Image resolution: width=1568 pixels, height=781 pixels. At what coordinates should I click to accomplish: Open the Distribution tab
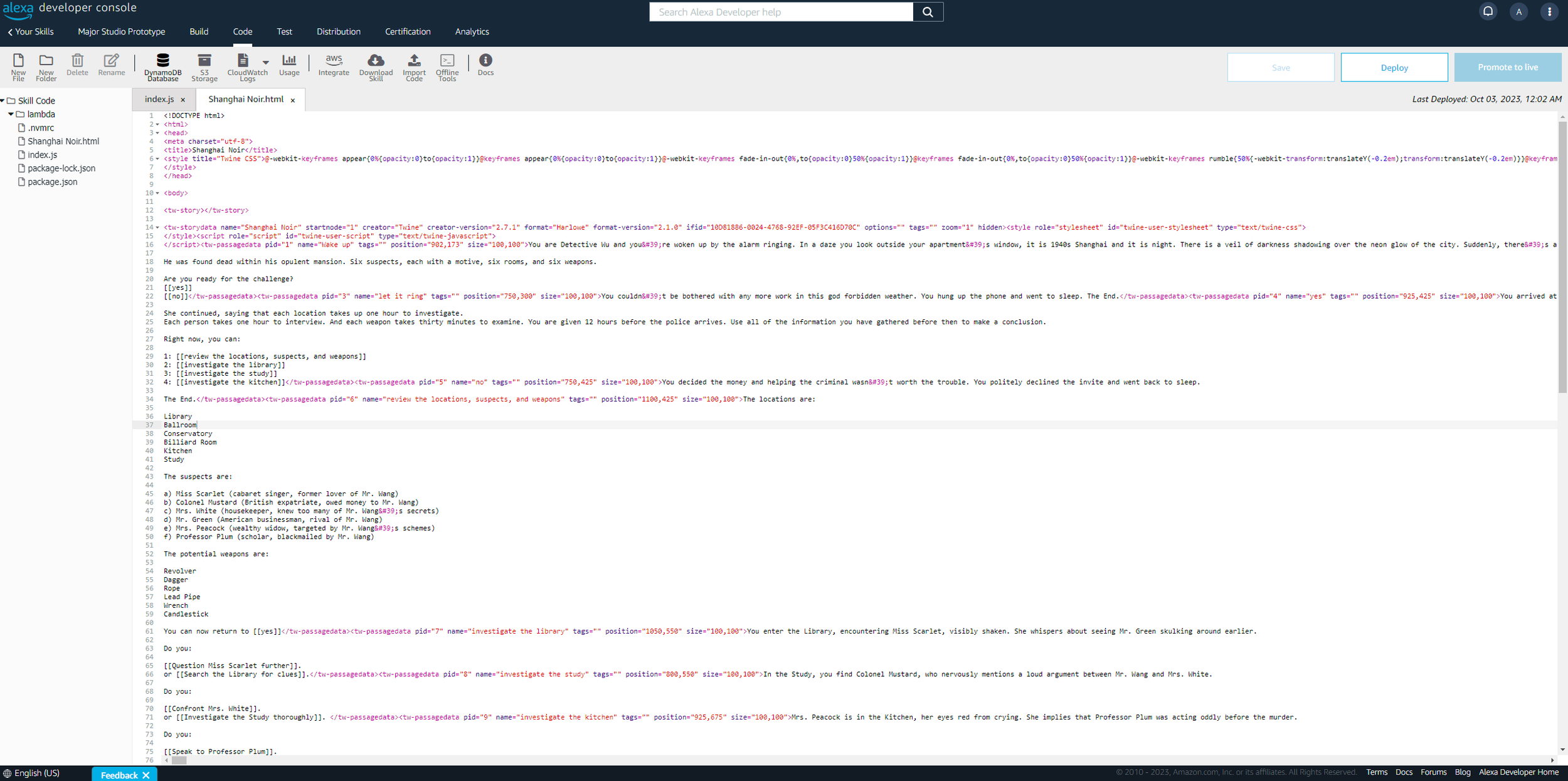pos(339,31)
